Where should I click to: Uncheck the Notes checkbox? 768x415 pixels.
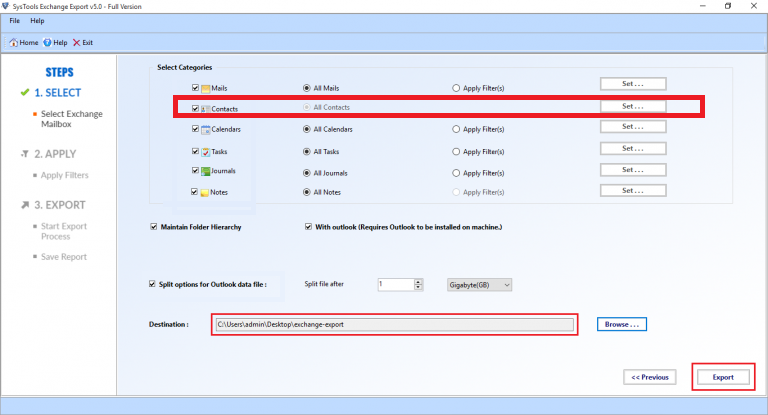(194, 192)
